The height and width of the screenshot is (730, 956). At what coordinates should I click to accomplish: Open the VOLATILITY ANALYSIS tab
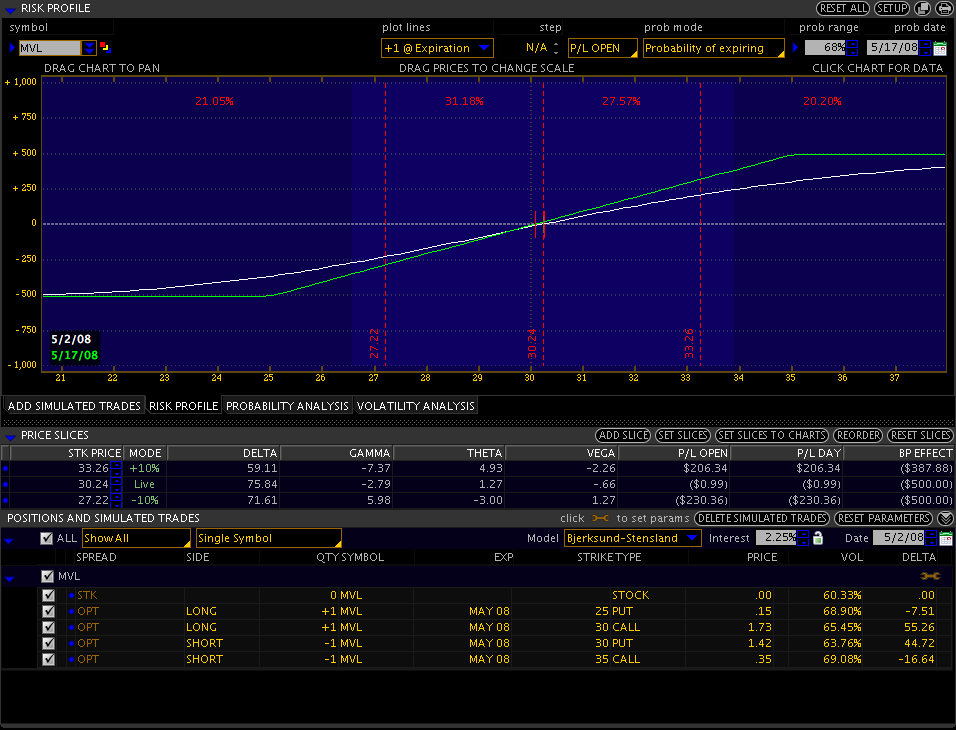[415, 406]
